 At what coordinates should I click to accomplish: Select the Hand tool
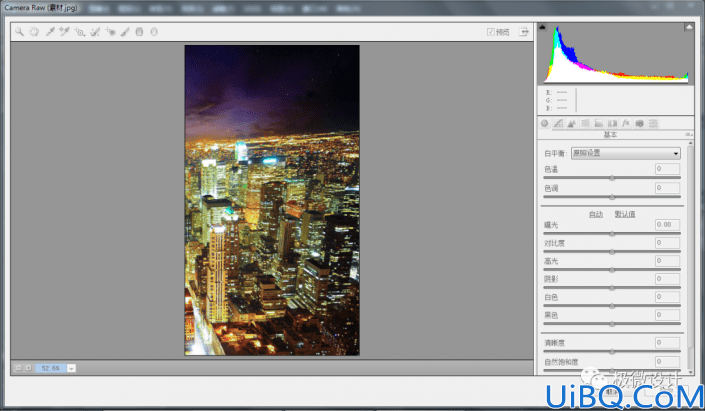pyautogui.click(x=34, y=31)
